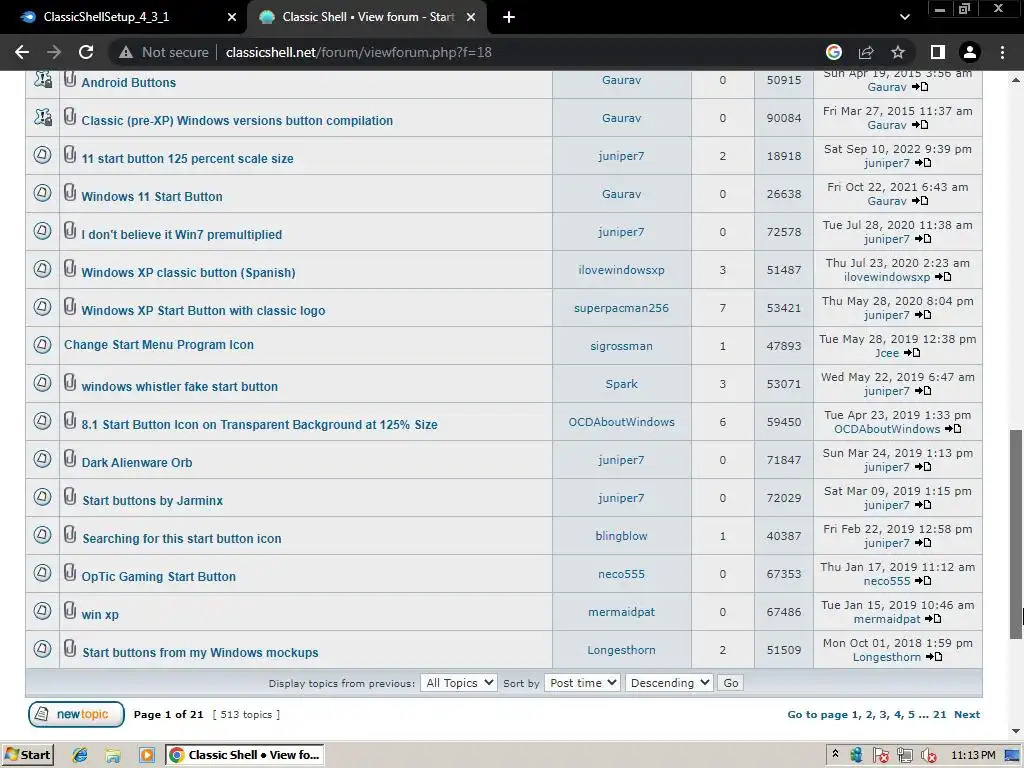Open Chrome profile avatar menu
Screen dimensions: 1024x768
[970, 52]
